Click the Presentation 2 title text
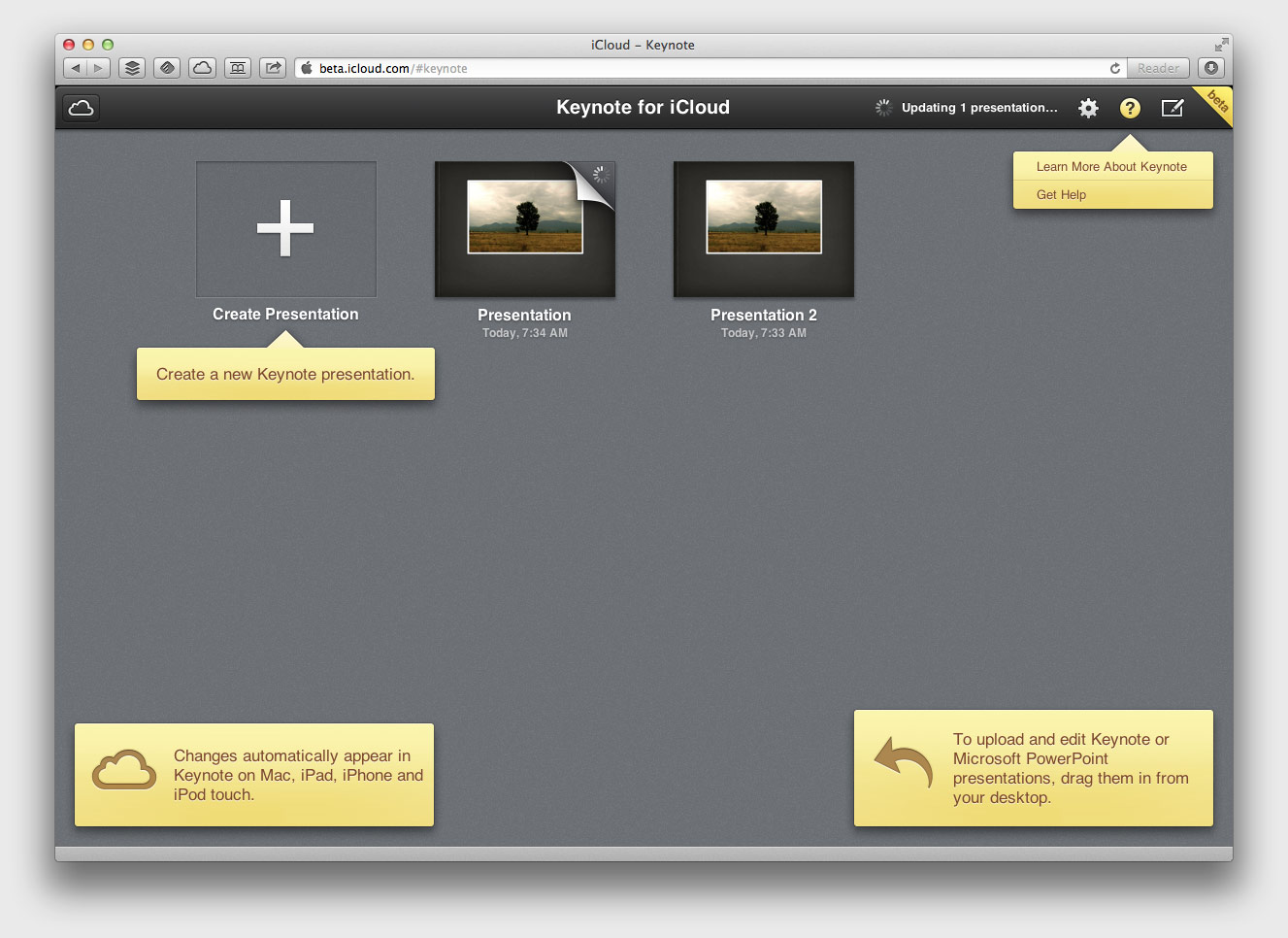This screenshot has height=938, width=1288. [x=764, y=315]
